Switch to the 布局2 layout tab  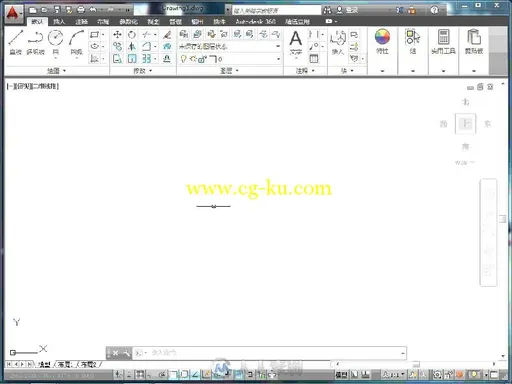[x=88, y=364]
